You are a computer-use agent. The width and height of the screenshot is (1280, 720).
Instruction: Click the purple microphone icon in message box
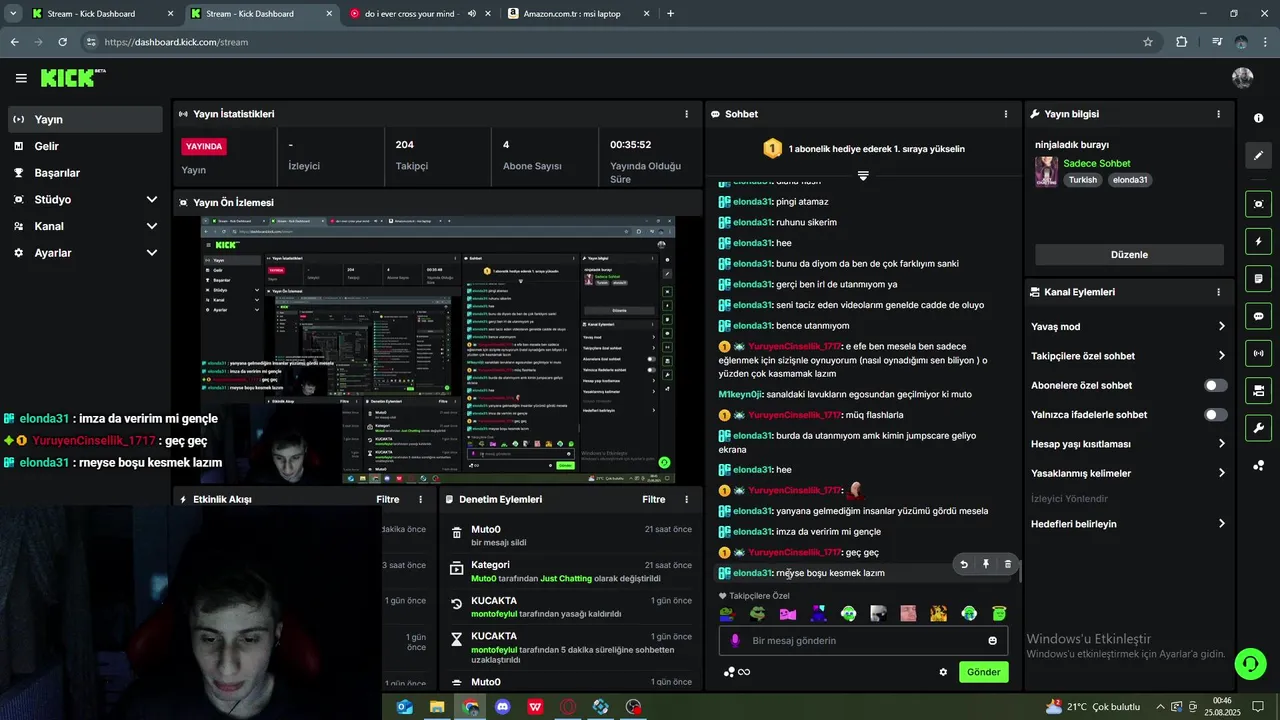click(735, 641)
